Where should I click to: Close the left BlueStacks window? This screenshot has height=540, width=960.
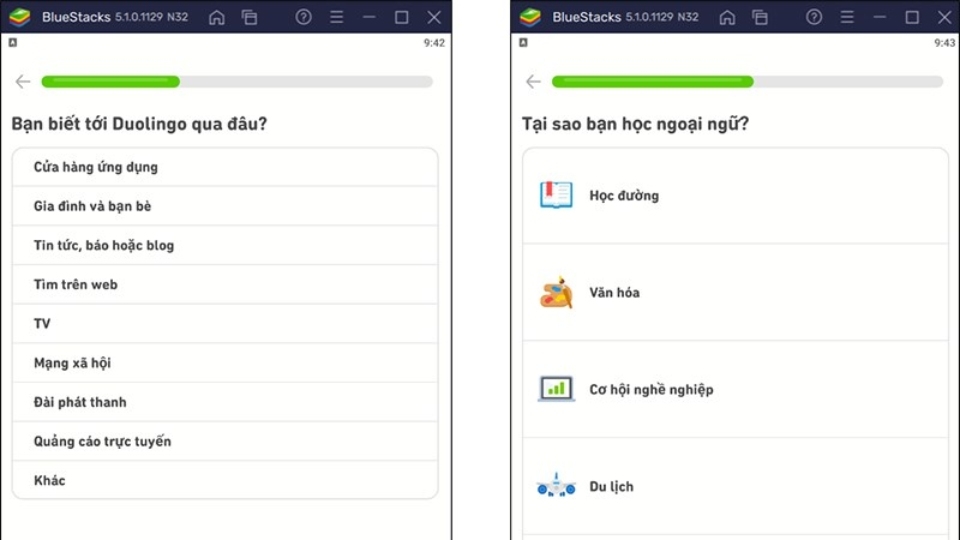coord(434,17)
